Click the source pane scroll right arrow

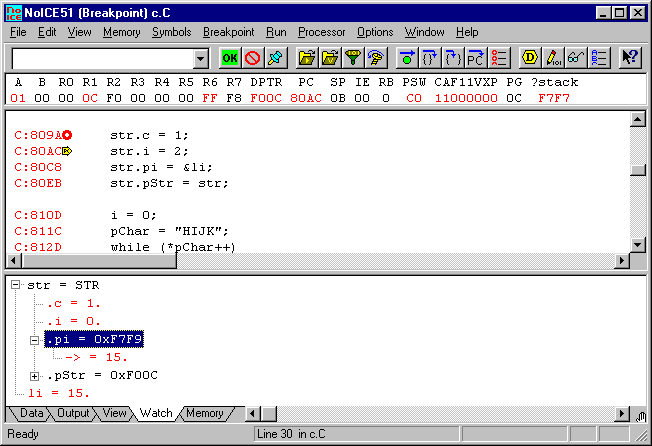[x=622, y=261]
